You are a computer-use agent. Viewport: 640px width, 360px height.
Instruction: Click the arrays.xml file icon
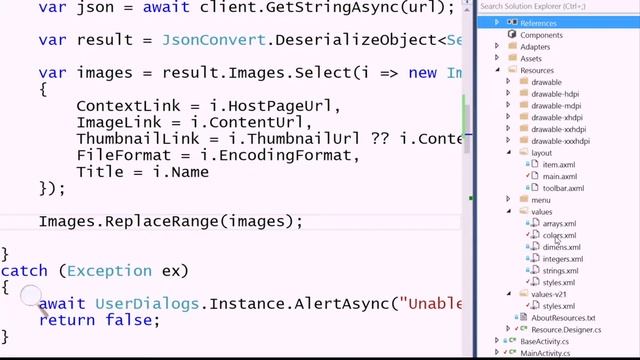tap(535, 223)
